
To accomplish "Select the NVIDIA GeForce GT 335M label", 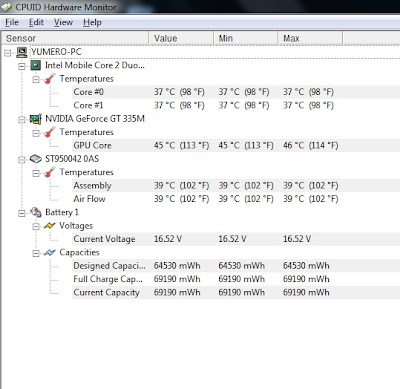I will (x=95, y=119).
